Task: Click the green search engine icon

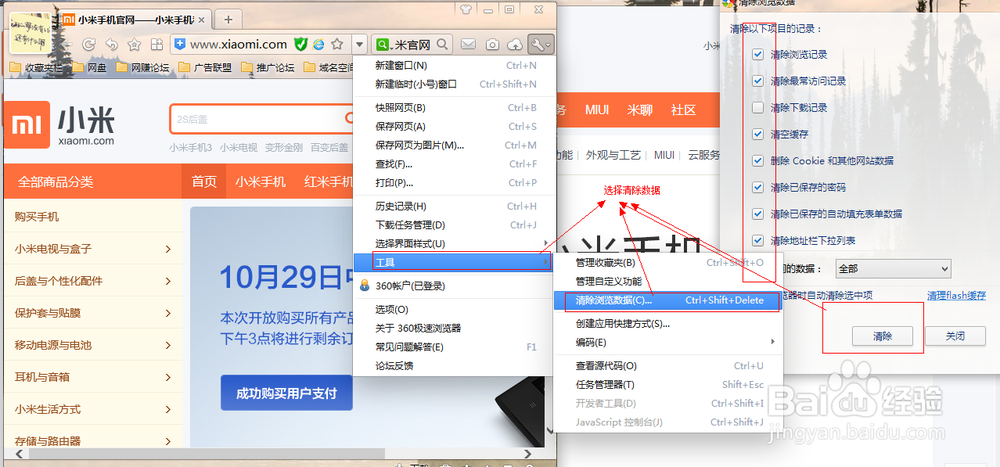Action: [x=383, y=45]
